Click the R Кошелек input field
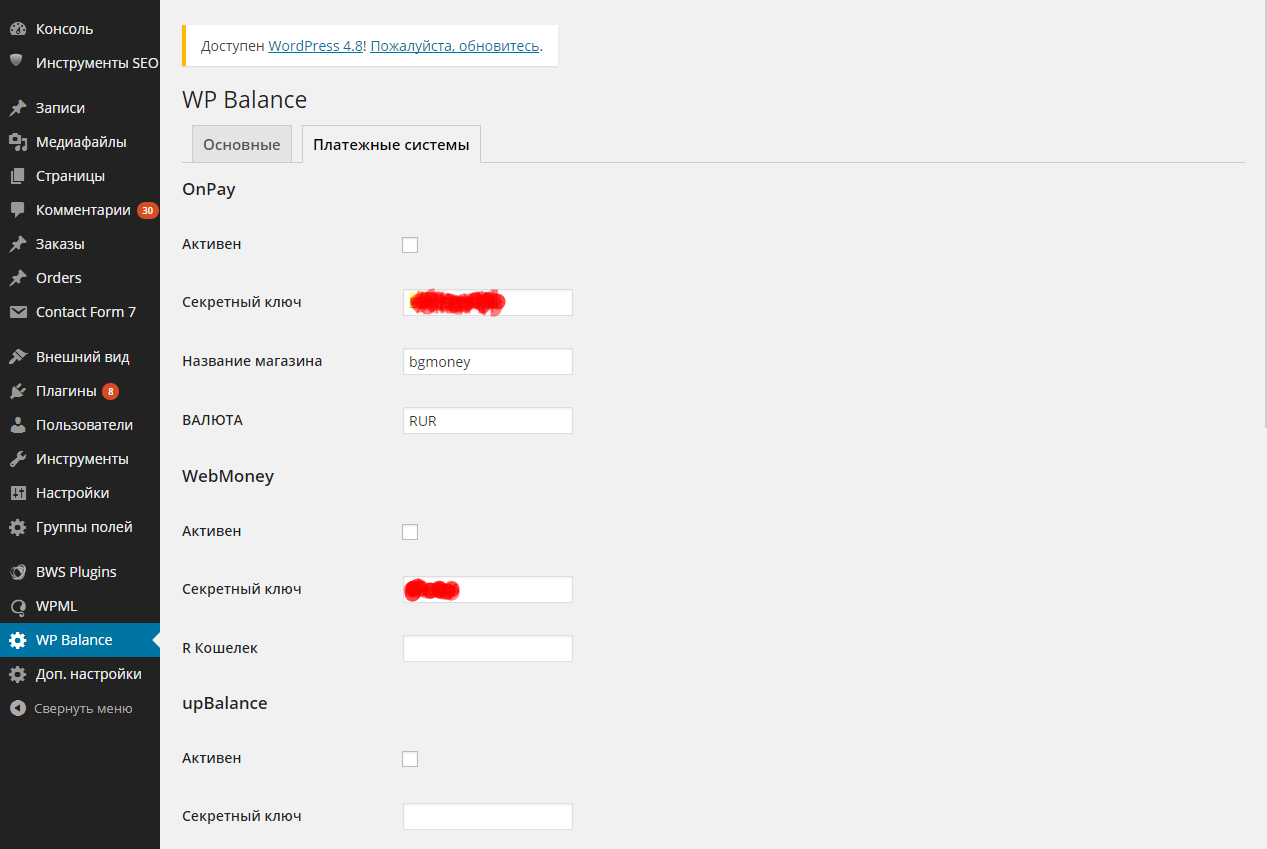Image resolution: width=1267 pixels, height=849 pixels. 488,649
